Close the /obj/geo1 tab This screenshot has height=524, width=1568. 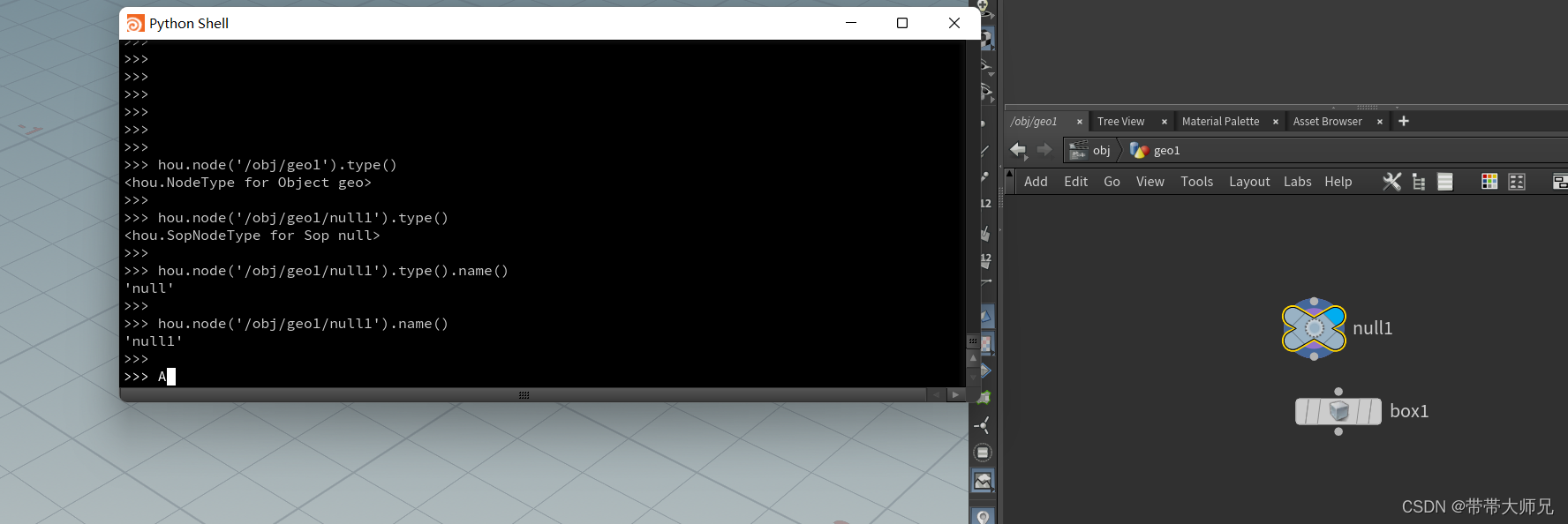click(1079, 122)
